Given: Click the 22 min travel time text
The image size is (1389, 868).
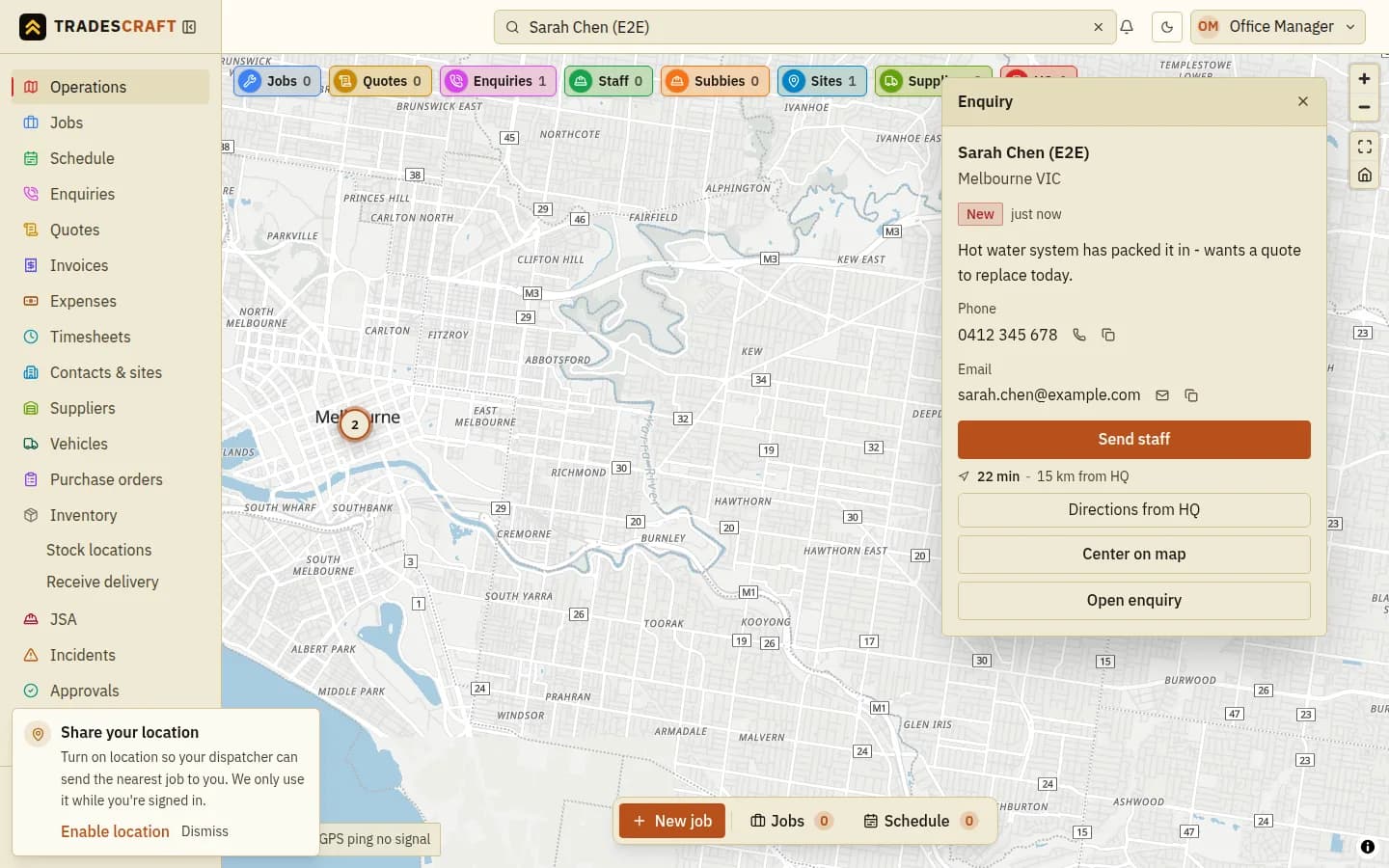Looking at the screenshot, I should 998,476.
